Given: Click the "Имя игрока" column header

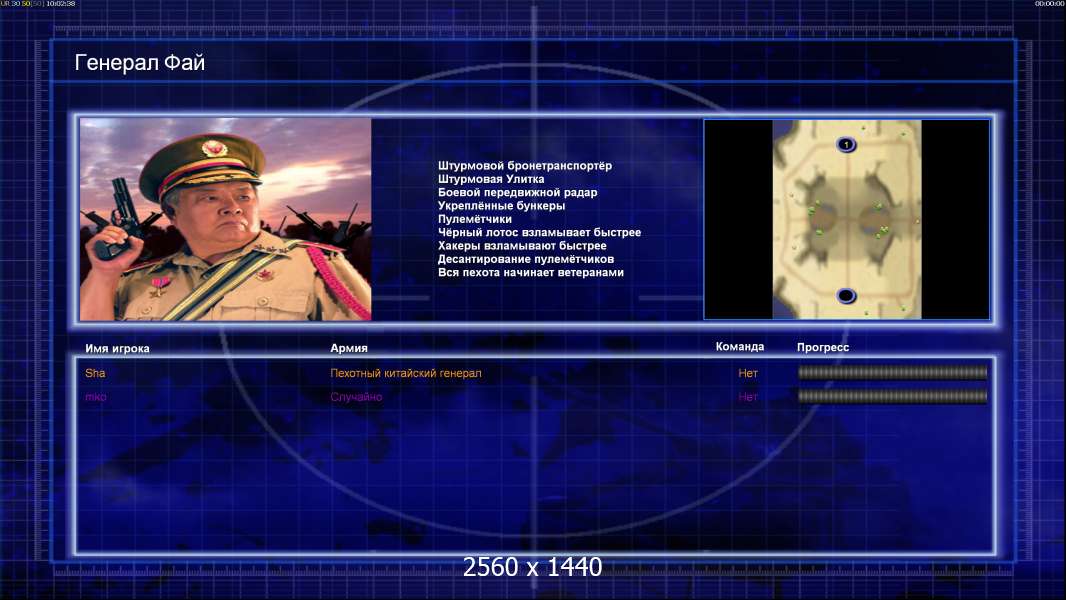Looking at the screenshot, I should coord(117,349).
